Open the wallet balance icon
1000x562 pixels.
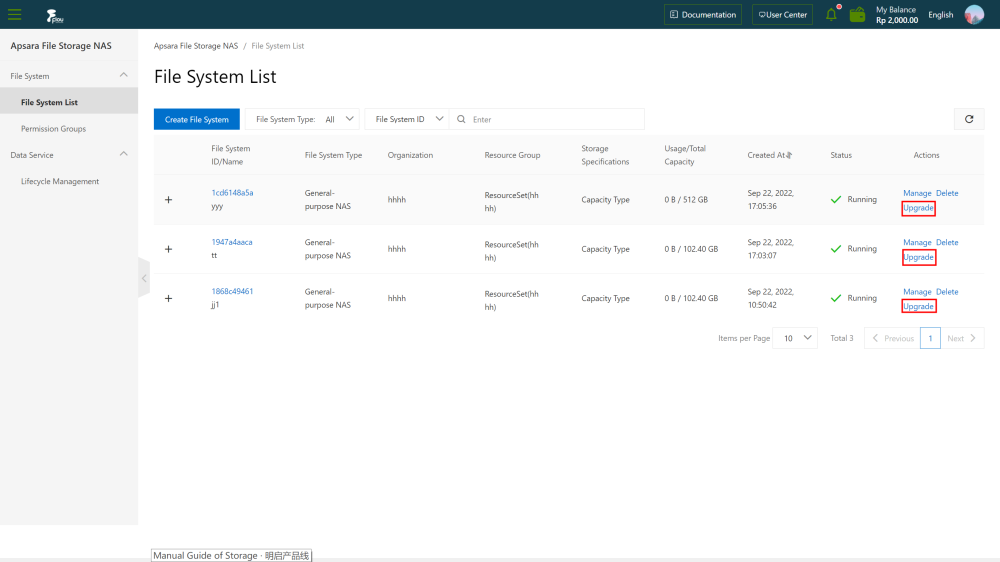857,14
